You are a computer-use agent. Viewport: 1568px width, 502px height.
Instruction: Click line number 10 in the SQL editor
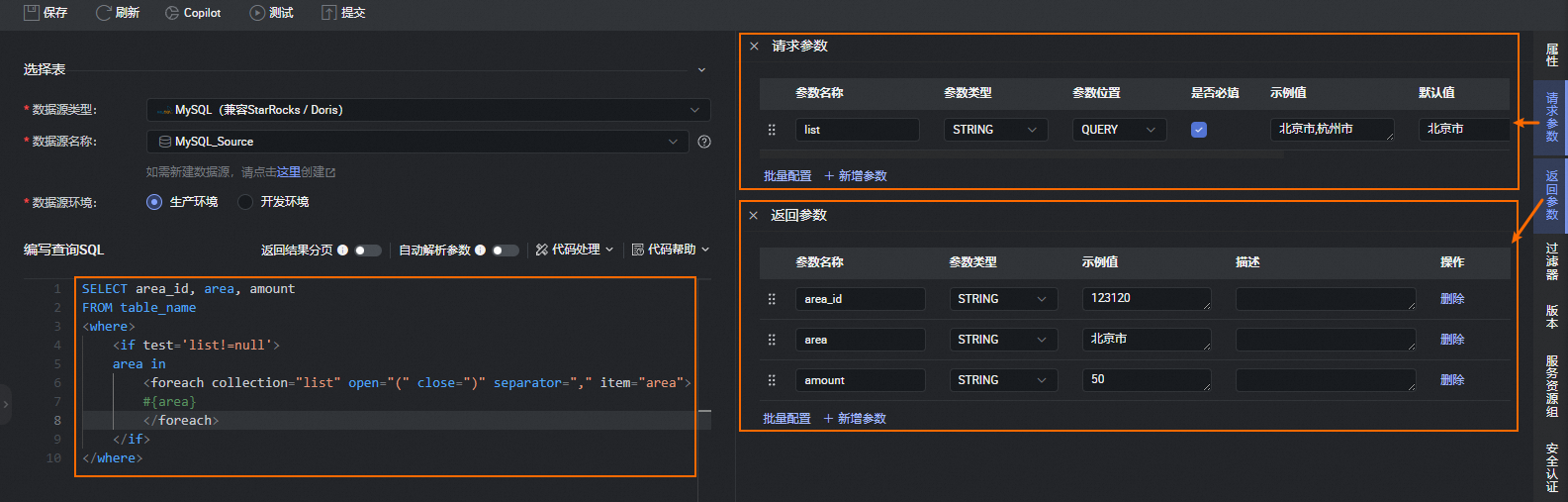[x=53, y=458]
